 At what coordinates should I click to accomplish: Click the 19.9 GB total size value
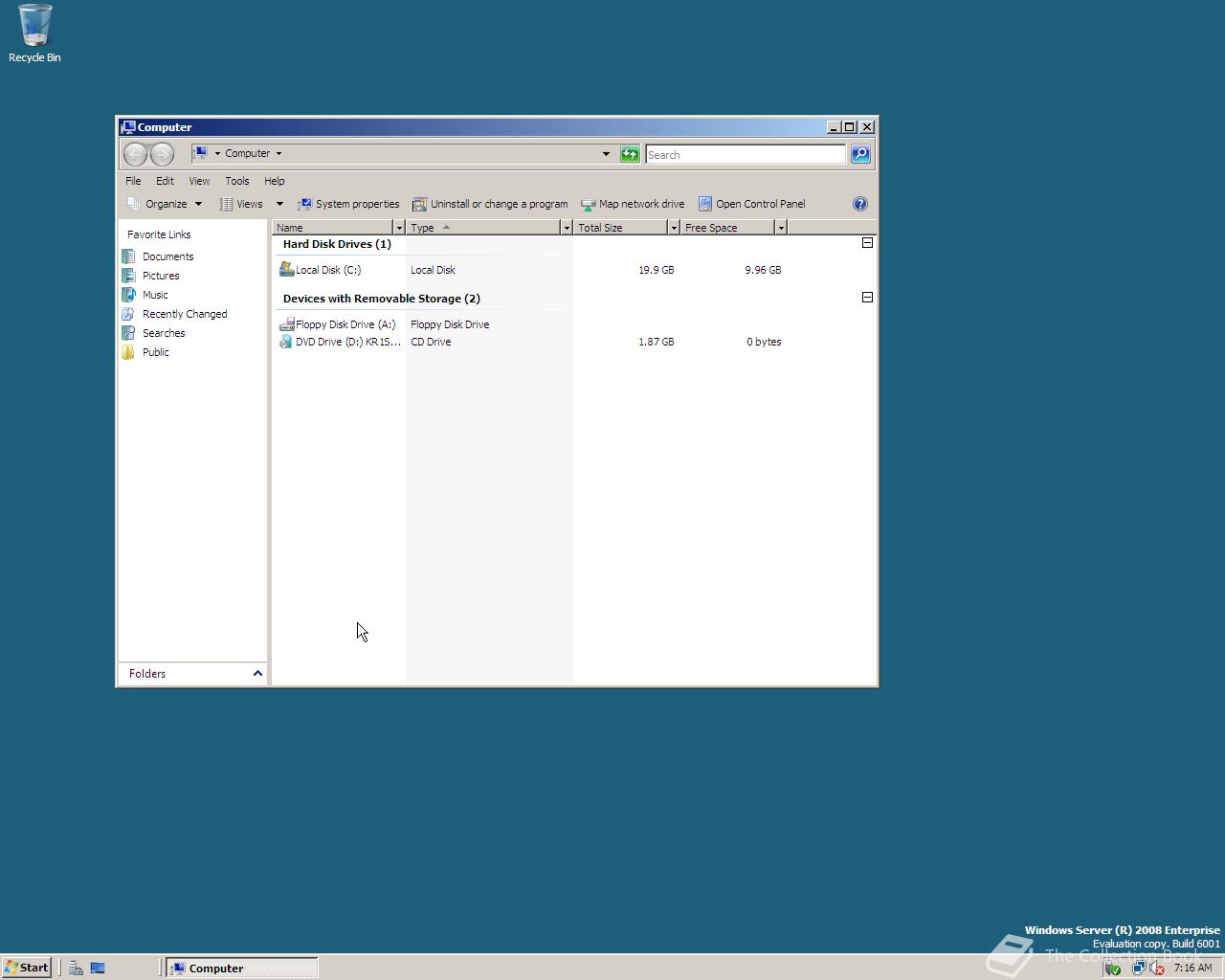coord(656,270)
